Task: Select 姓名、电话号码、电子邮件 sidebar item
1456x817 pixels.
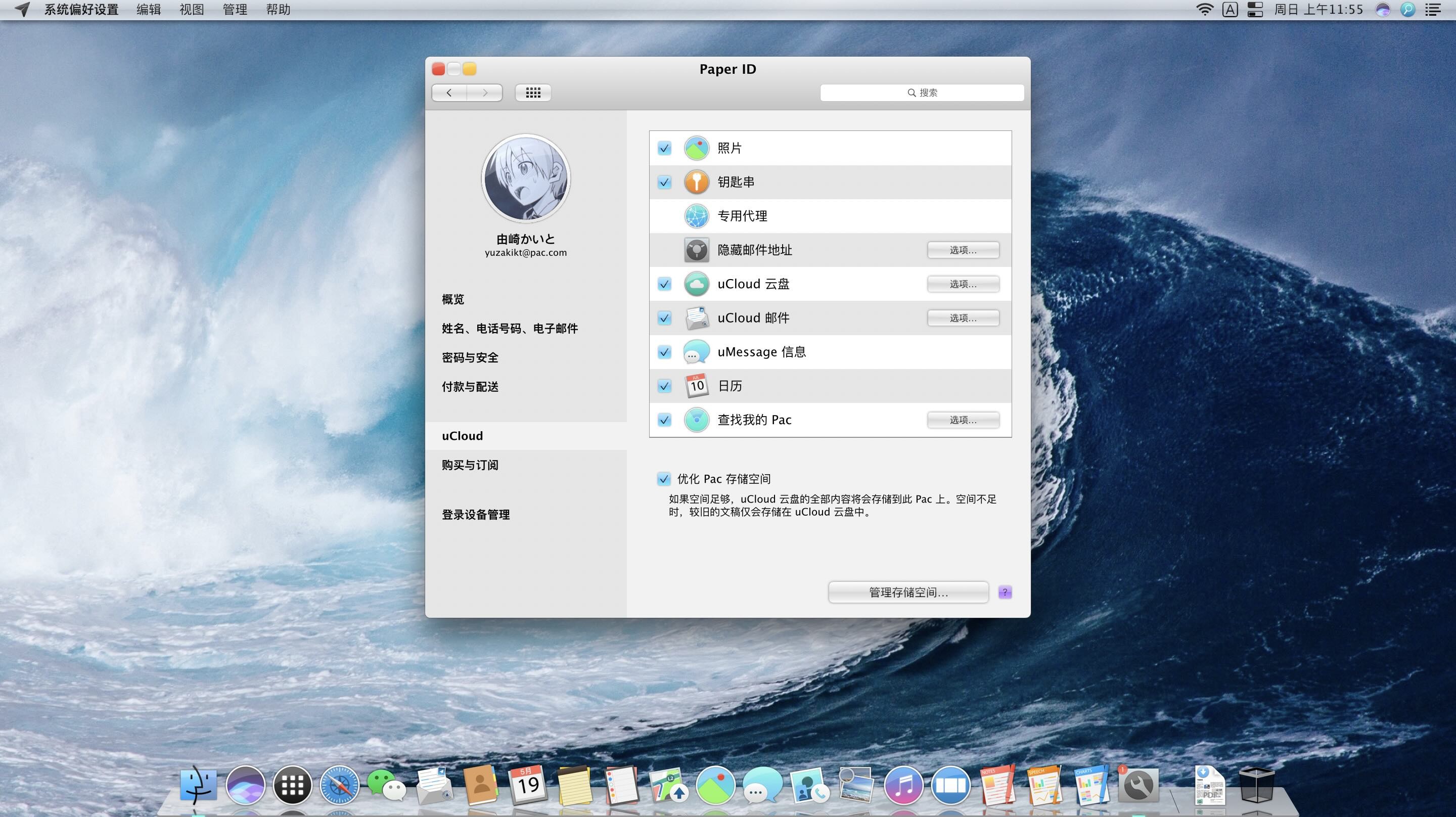Action: (x=526, y=329)
